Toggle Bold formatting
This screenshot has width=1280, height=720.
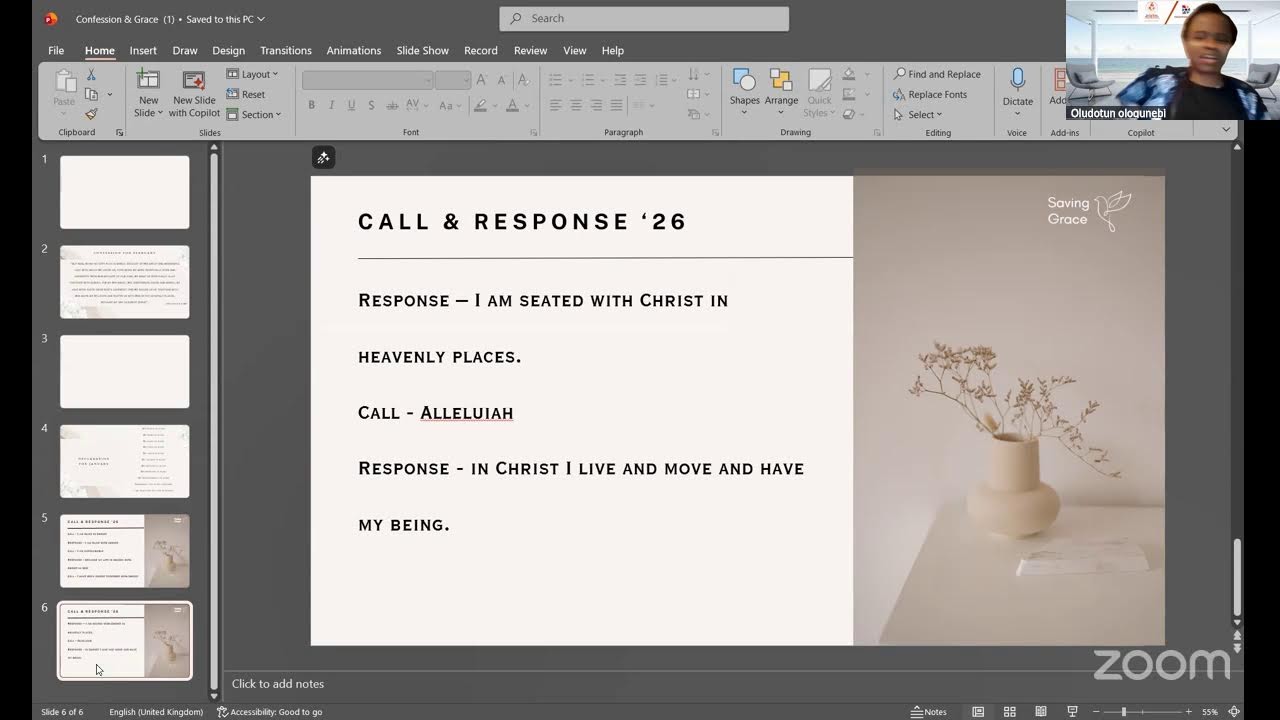click(x=312, y=105)
